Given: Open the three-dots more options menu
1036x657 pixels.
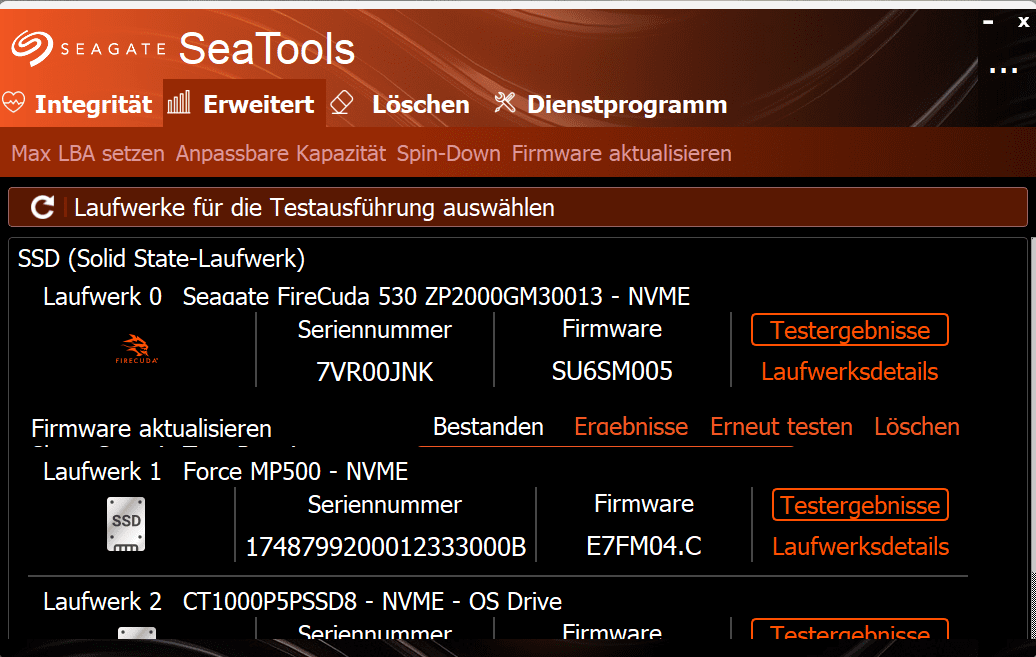Looking at the screenshot, I should [1003, 70].
